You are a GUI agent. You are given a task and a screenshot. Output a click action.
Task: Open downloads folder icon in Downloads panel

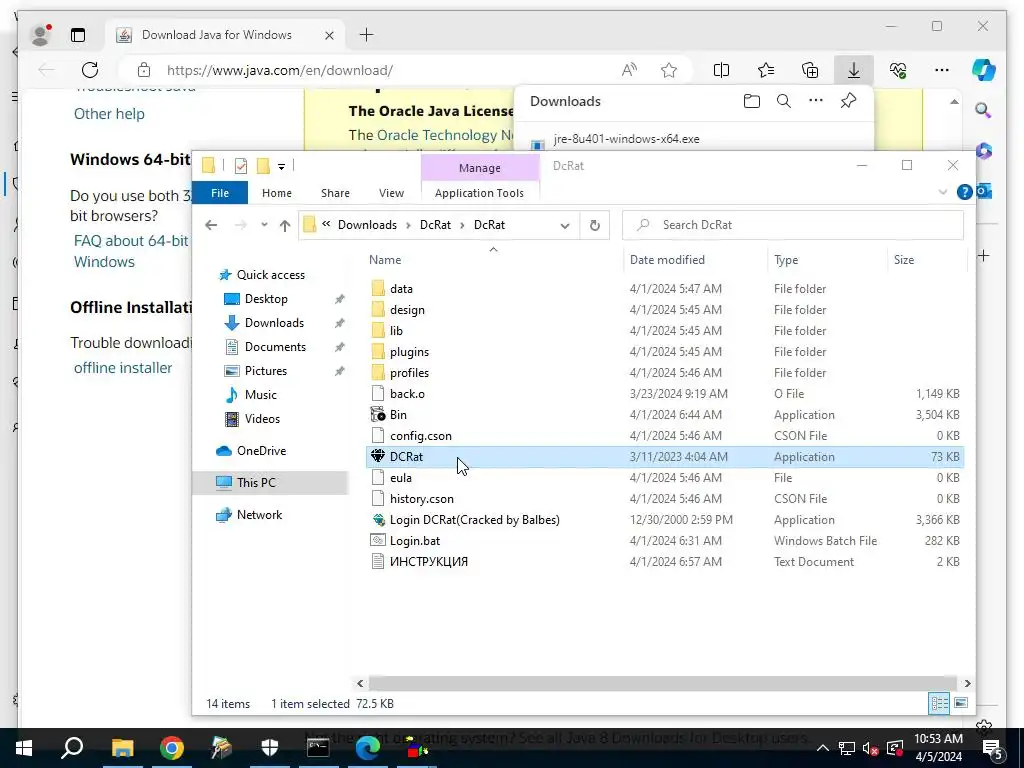tap(752, 101)
